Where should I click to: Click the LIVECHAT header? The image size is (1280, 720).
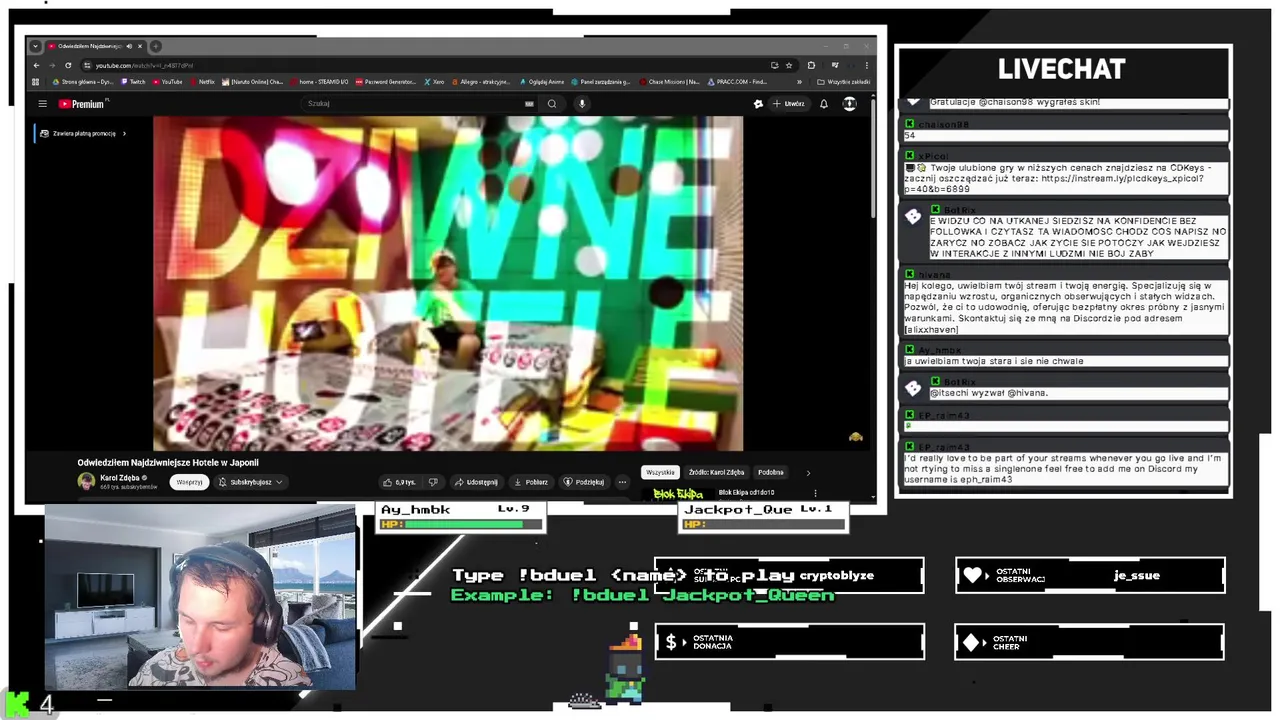[1061, 69]
